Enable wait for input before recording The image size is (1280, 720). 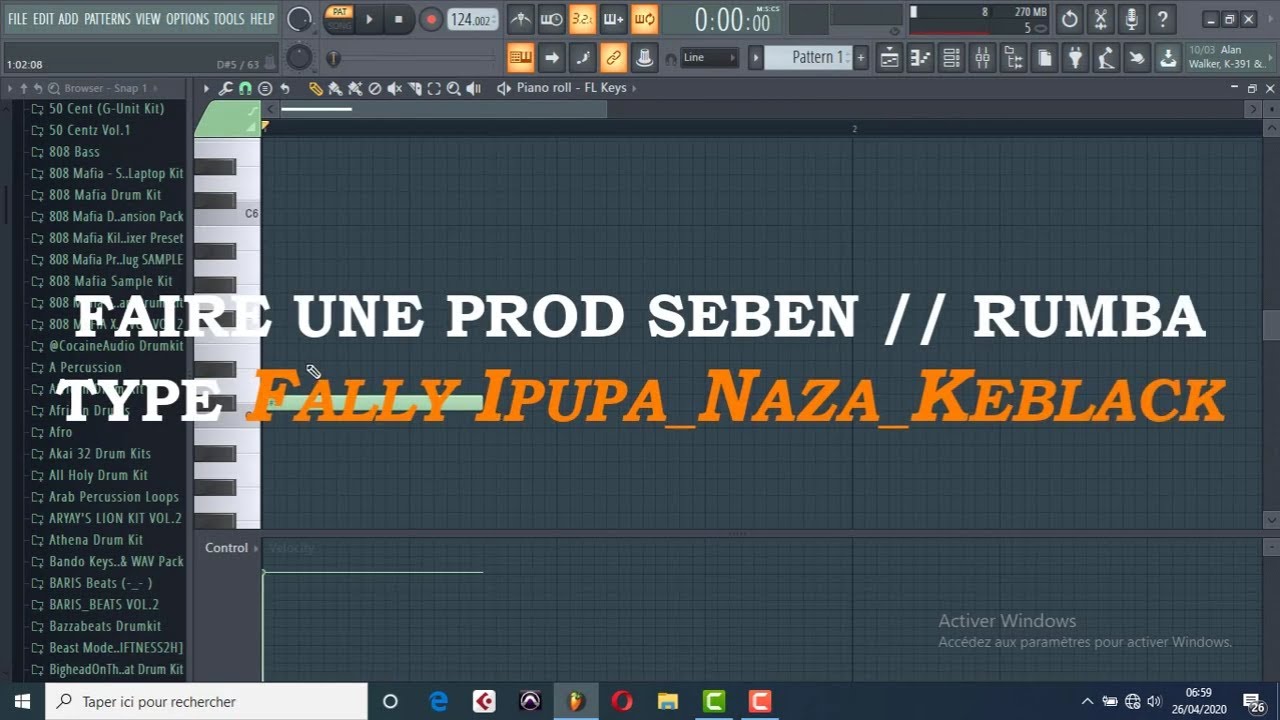[x=551, y=19]
